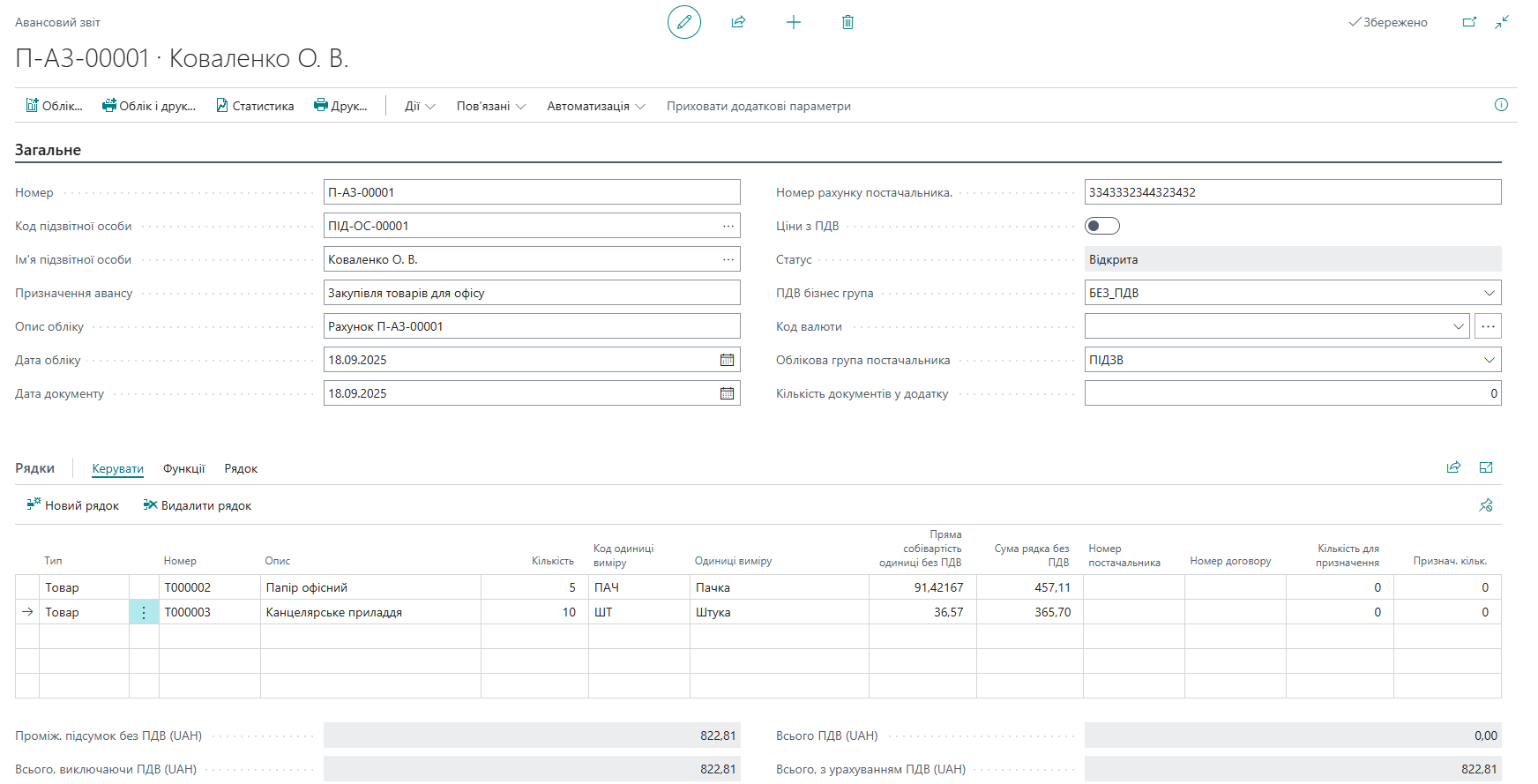Viewport: 1538px width, 784px height.
Task: Delete document using trash icon
Action: [x=847, y=22]
